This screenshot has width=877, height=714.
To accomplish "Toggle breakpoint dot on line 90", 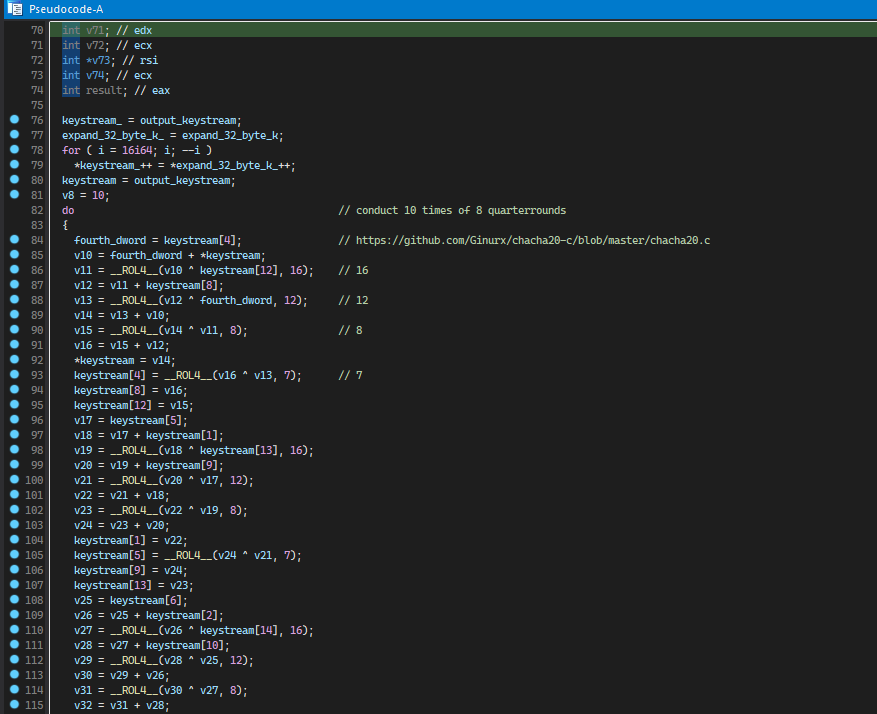I will pyautogui.click(x=15, y=330).
